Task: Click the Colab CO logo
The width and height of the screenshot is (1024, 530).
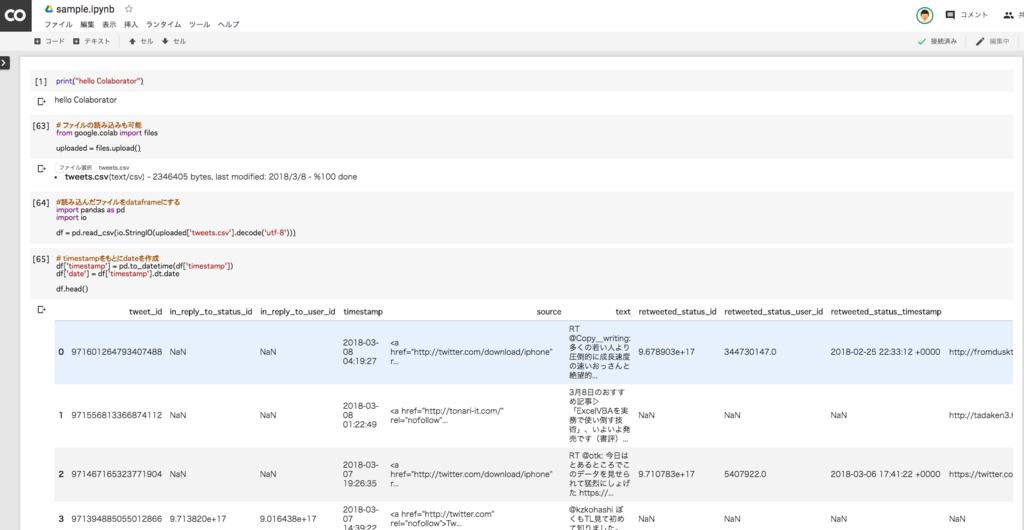Action: pyautogui.click(x=14, y=15)
